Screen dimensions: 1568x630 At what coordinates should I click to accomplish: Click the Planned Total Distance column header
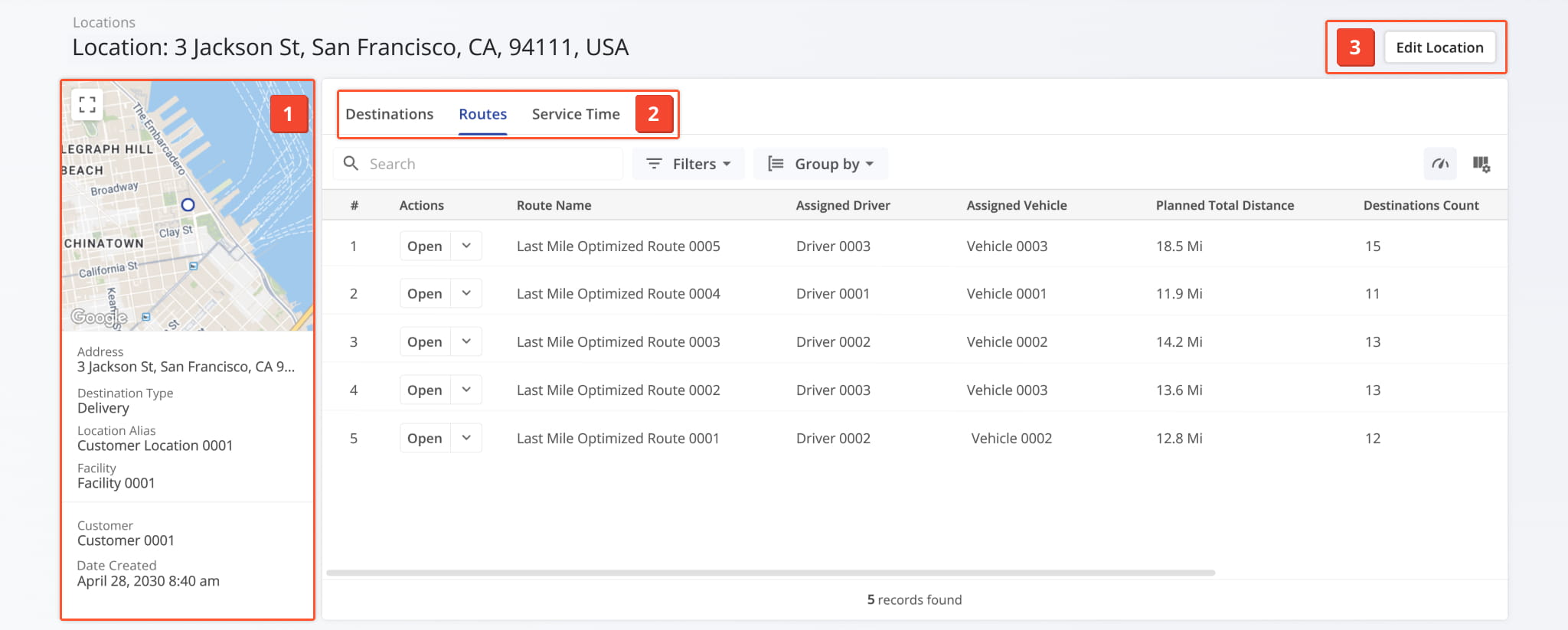[1224, 205]
